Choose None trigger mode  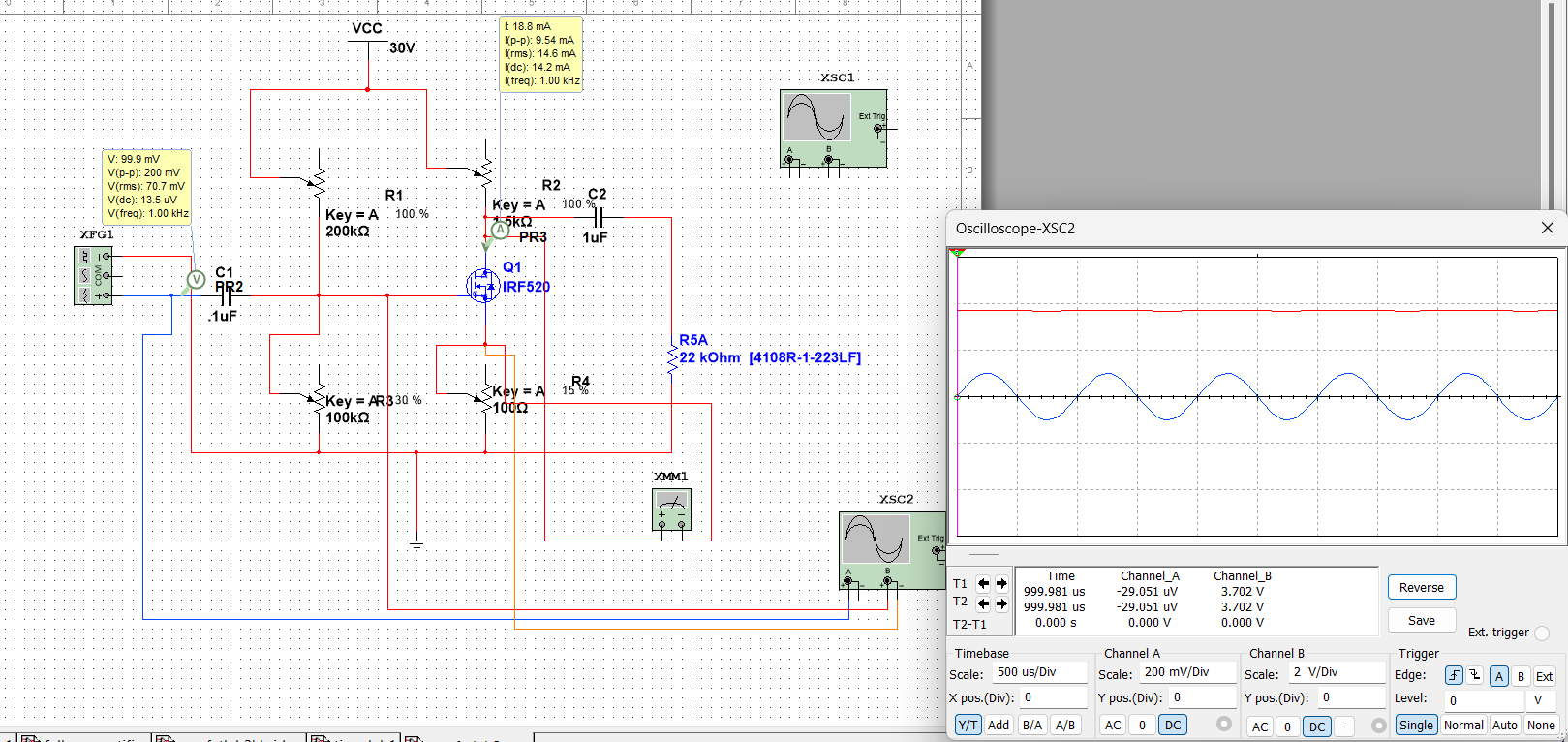(x=1540, y=725)
